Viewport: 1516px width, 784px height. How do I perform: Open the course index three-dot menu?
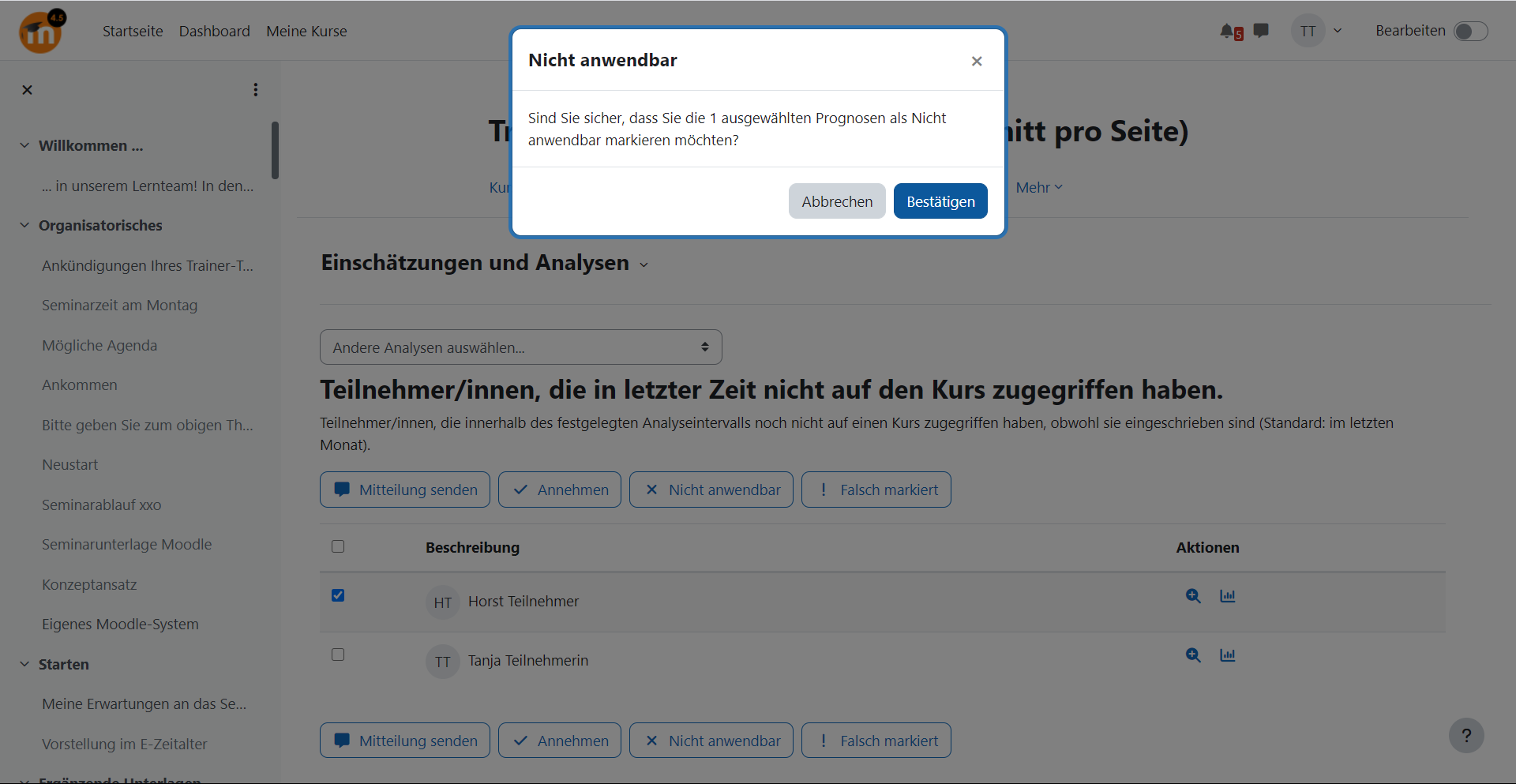[255, 90]
